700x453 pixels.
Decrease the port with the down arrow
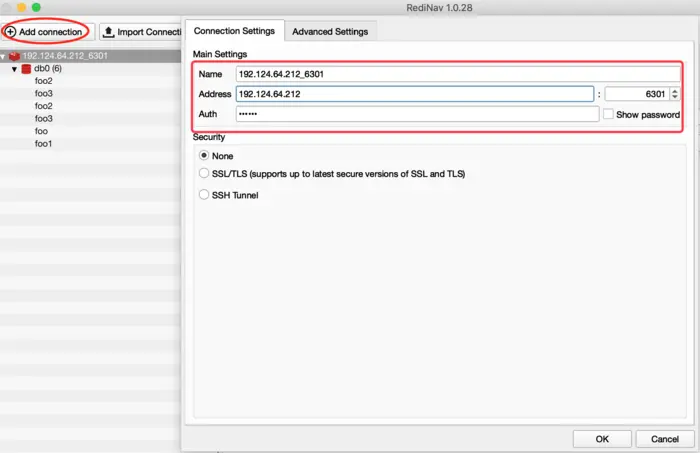point(675,97)
